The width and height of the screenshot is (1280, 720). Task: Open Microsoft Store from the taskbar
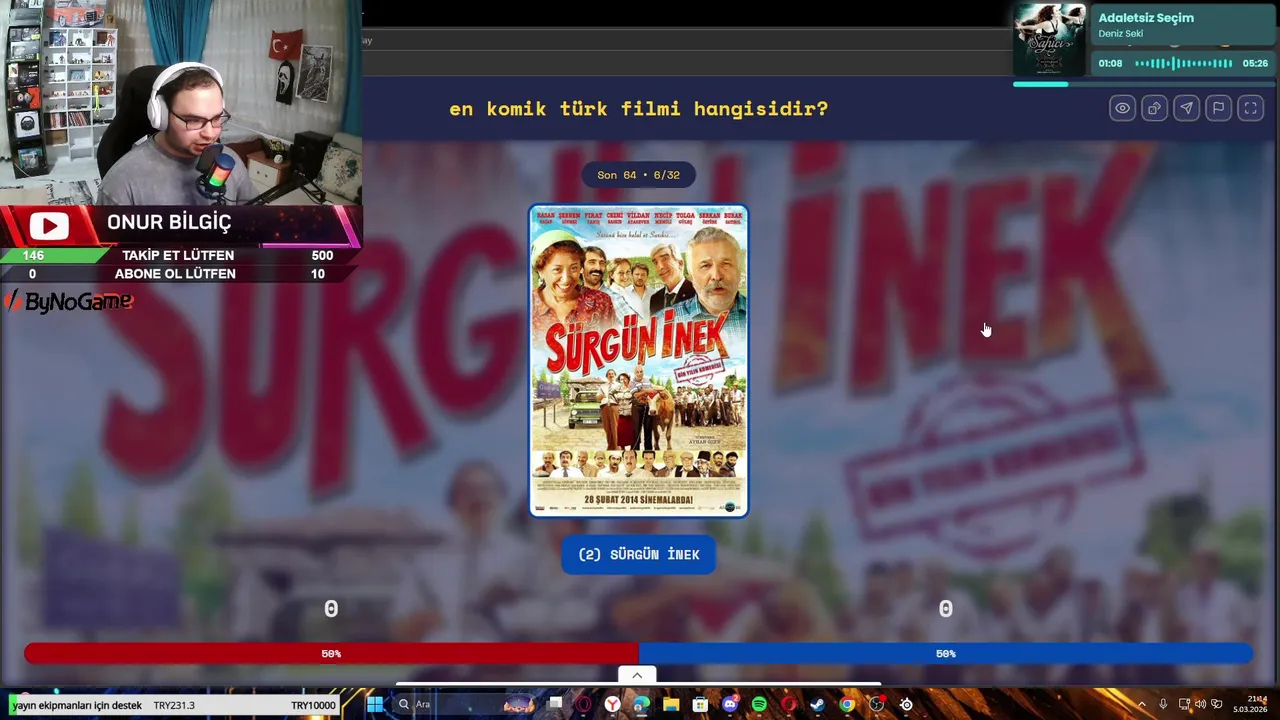pos(700,705)
